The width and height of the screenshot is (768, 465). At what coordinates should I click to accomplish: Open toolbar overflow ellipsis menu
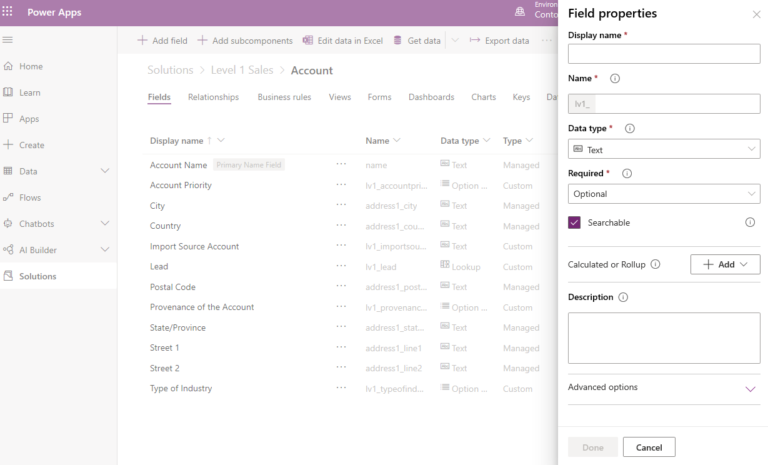[547, 41]
